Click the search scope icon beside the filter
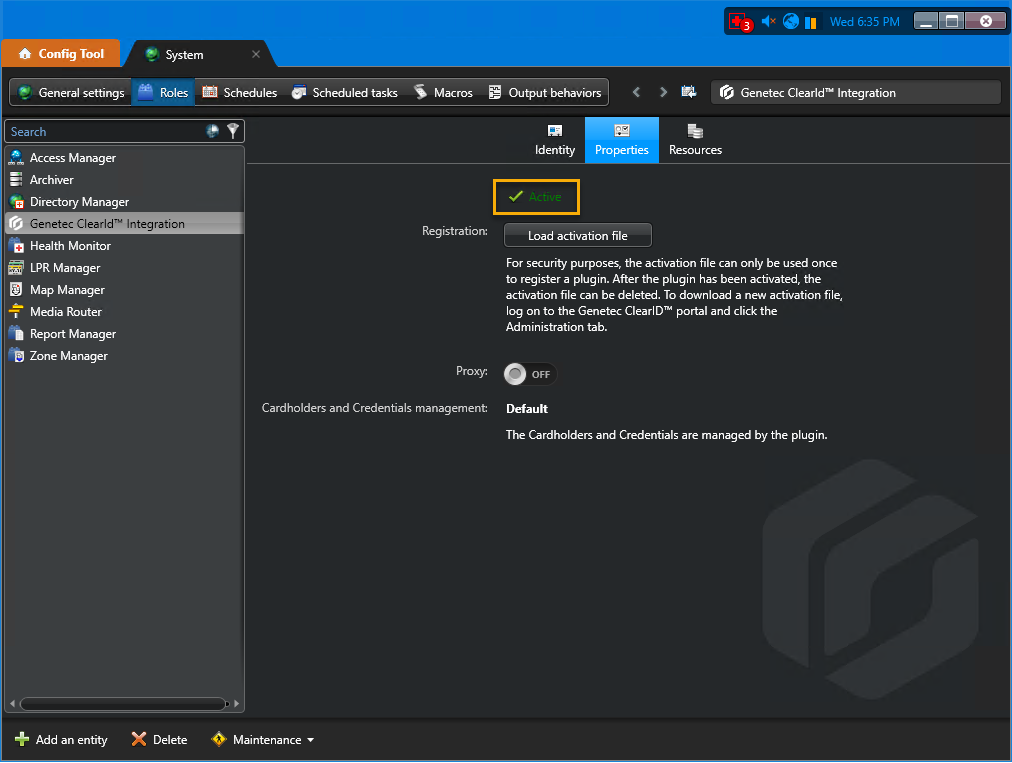Viewport: 1012px width, 763px height. pyautogui.click(x=213, y=131)
